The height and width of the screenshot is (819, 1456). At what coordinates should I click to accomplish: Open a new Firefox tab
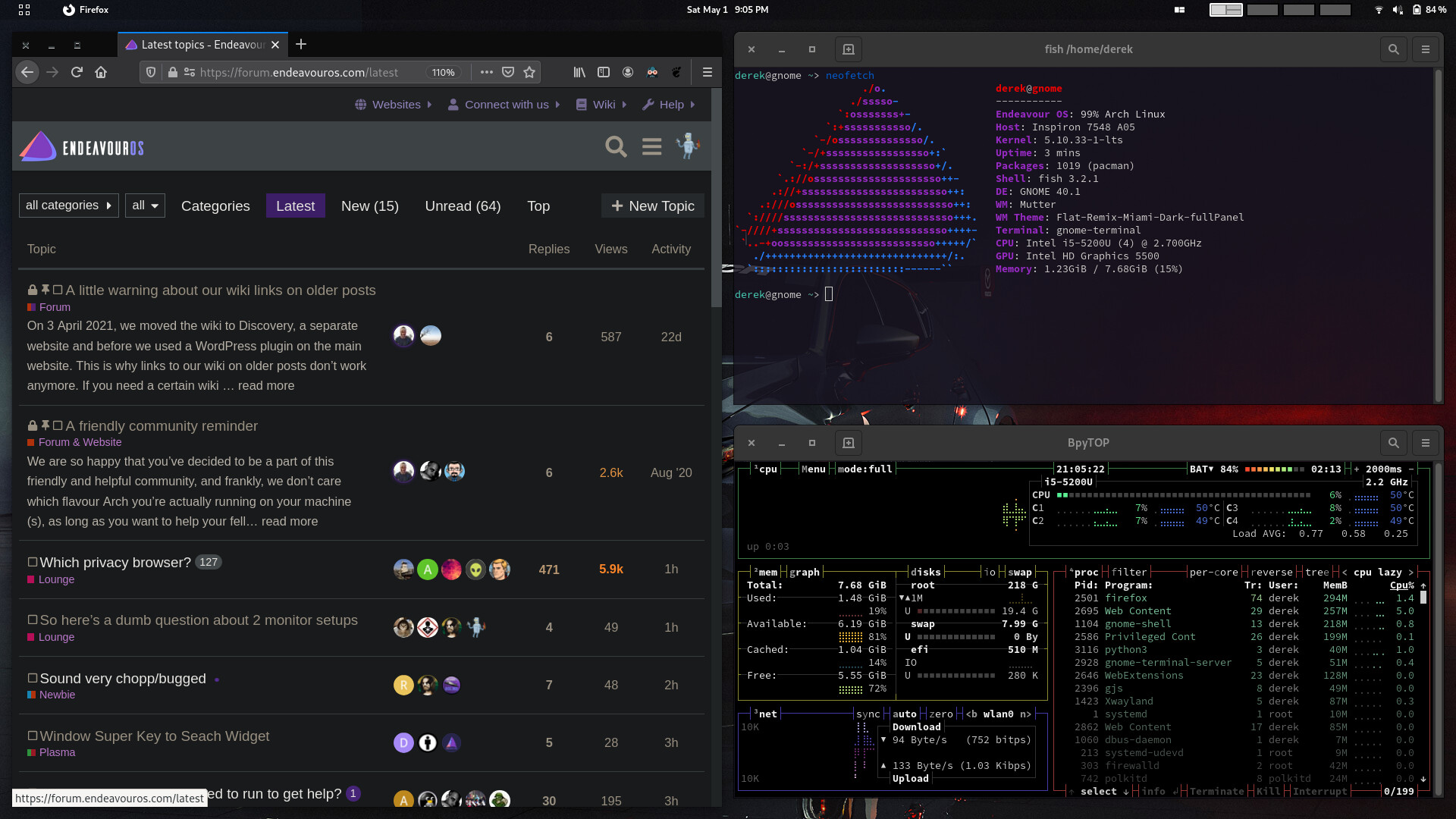pos(301,44)
